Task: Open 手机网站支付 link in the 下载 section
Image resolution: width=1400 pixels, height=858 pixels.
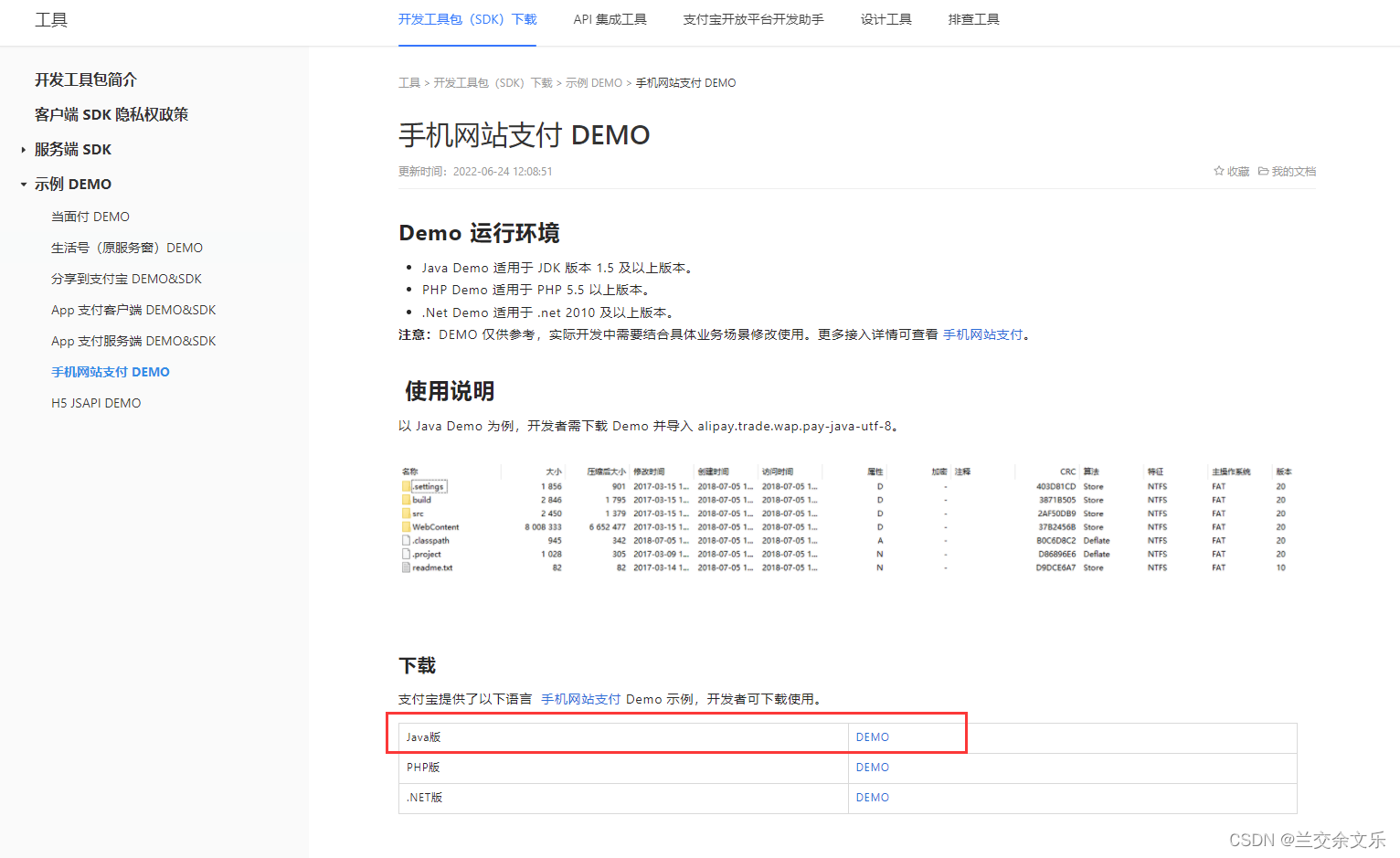Action: (x=581, y=699)
